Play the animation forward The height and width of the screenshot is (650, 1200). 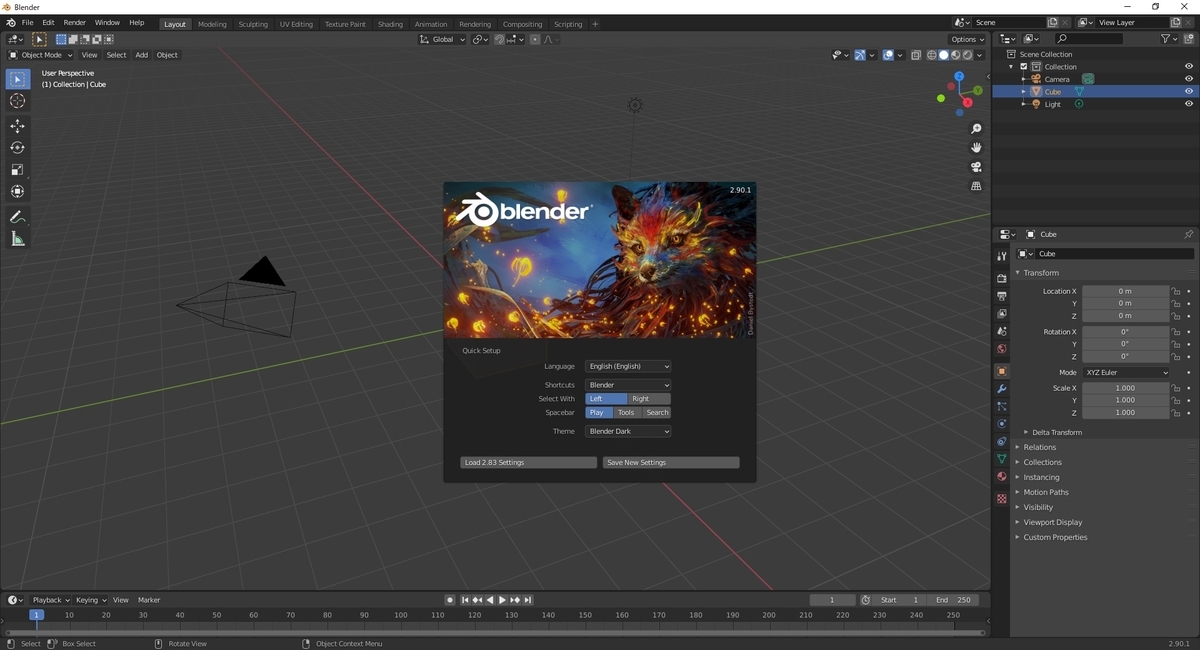click(502, 600)
